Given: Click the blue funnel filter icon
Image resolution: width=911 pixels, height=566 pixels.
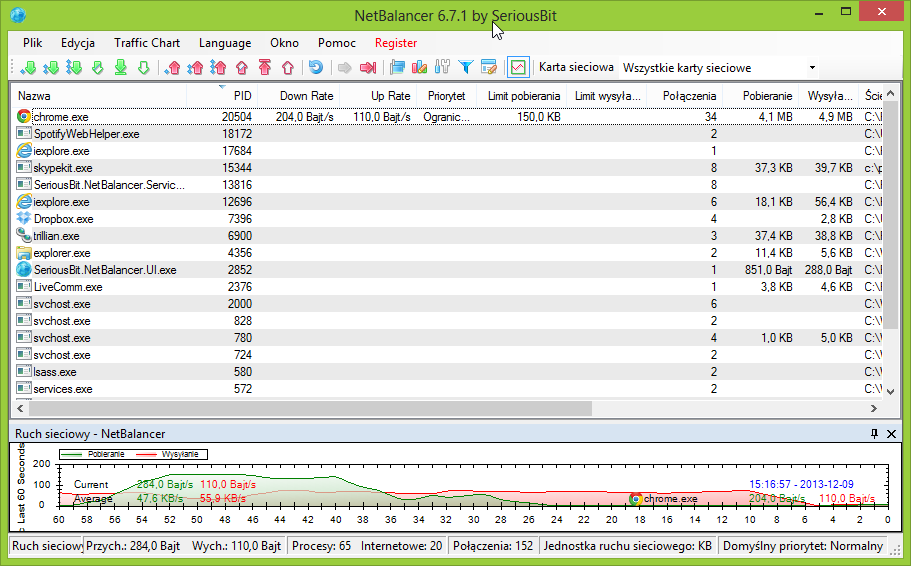Looking at the screenshot, I should pyautogui.click(x=465, y=67).
